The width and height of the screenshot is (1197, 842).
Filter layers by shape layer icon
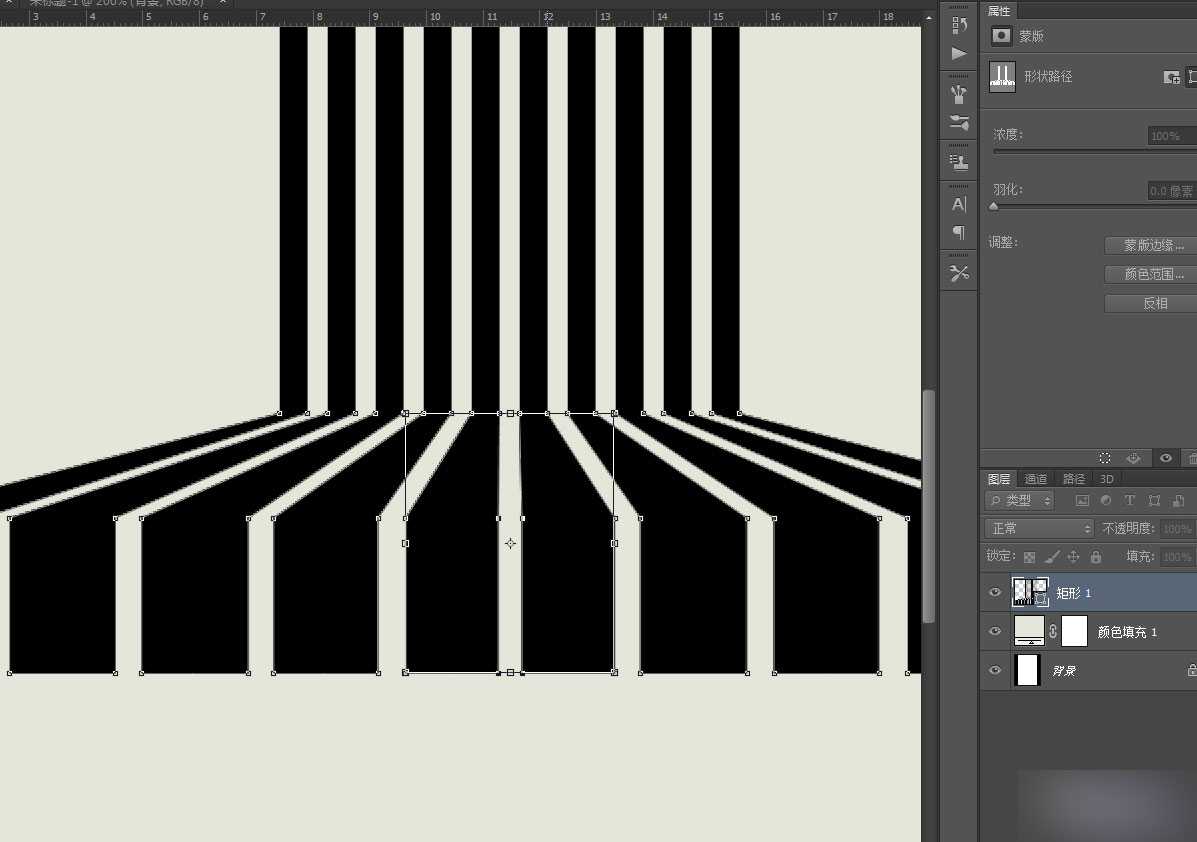click(x=1154, y=501)
